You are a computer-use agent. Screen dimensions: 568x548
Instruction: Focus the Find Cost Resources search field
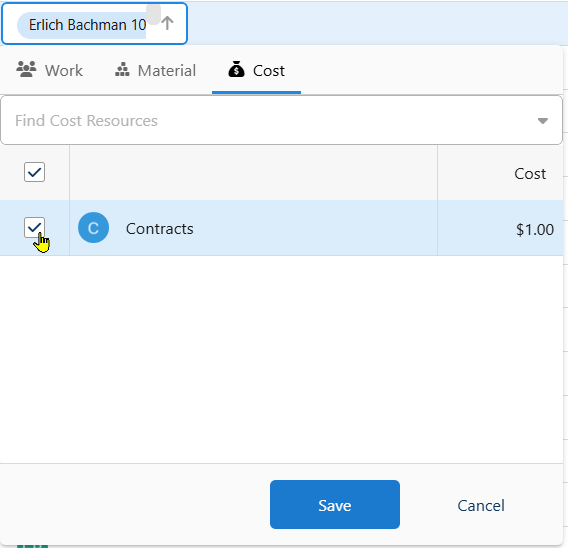point(281,120)
